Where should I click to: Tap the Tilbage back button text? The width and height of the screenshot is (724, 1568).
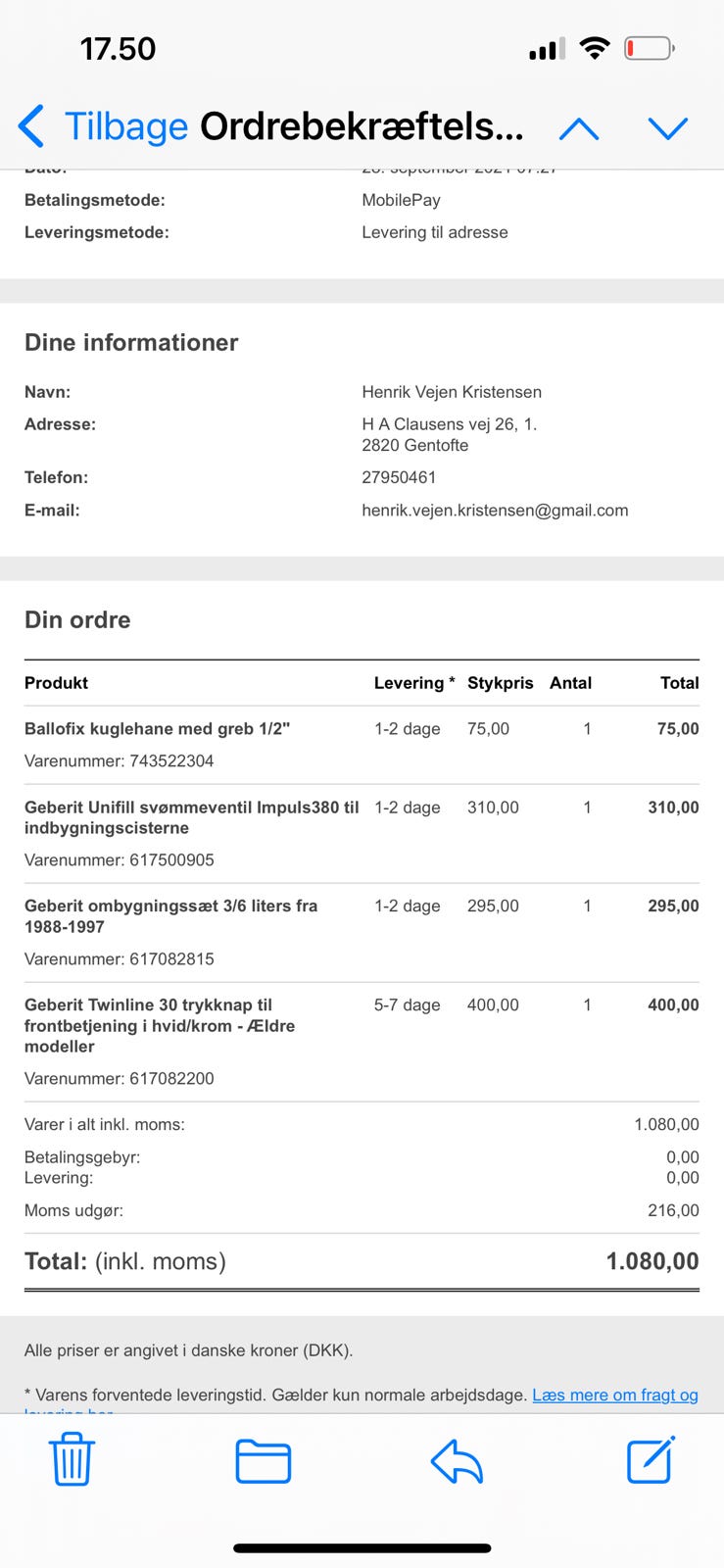[x=125, y=127]
